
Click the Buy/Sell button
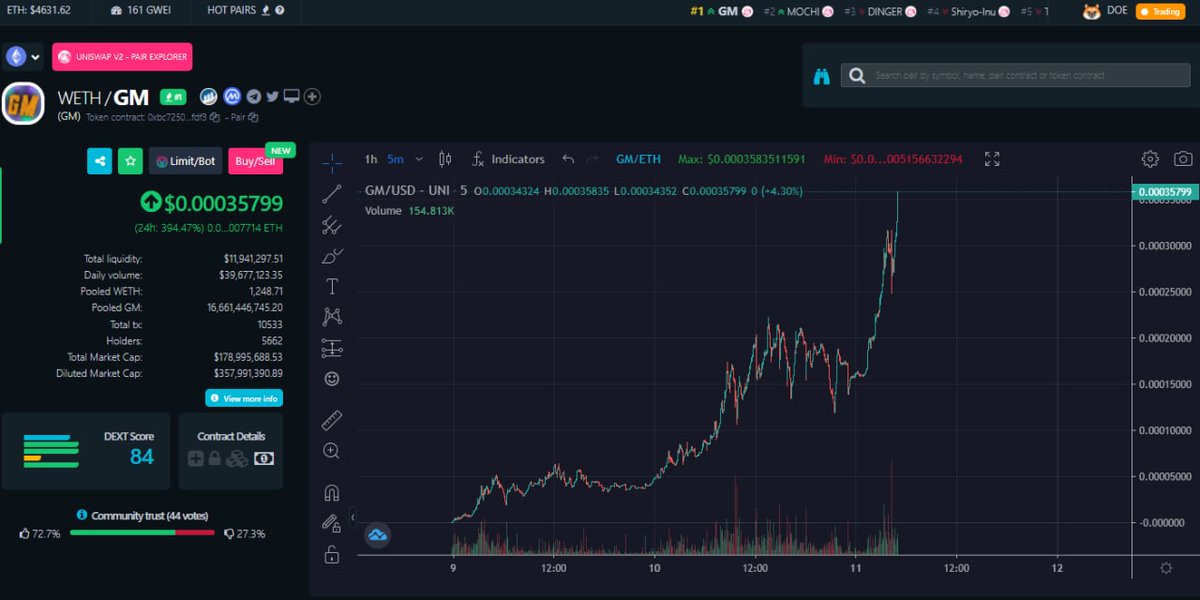click(256, 161)
